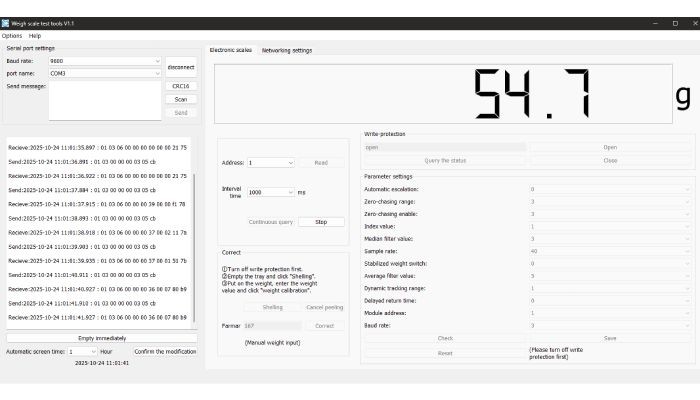Click the parameter Save button
Viewport: 700px width, 400px height.
(x=610, y=338)
